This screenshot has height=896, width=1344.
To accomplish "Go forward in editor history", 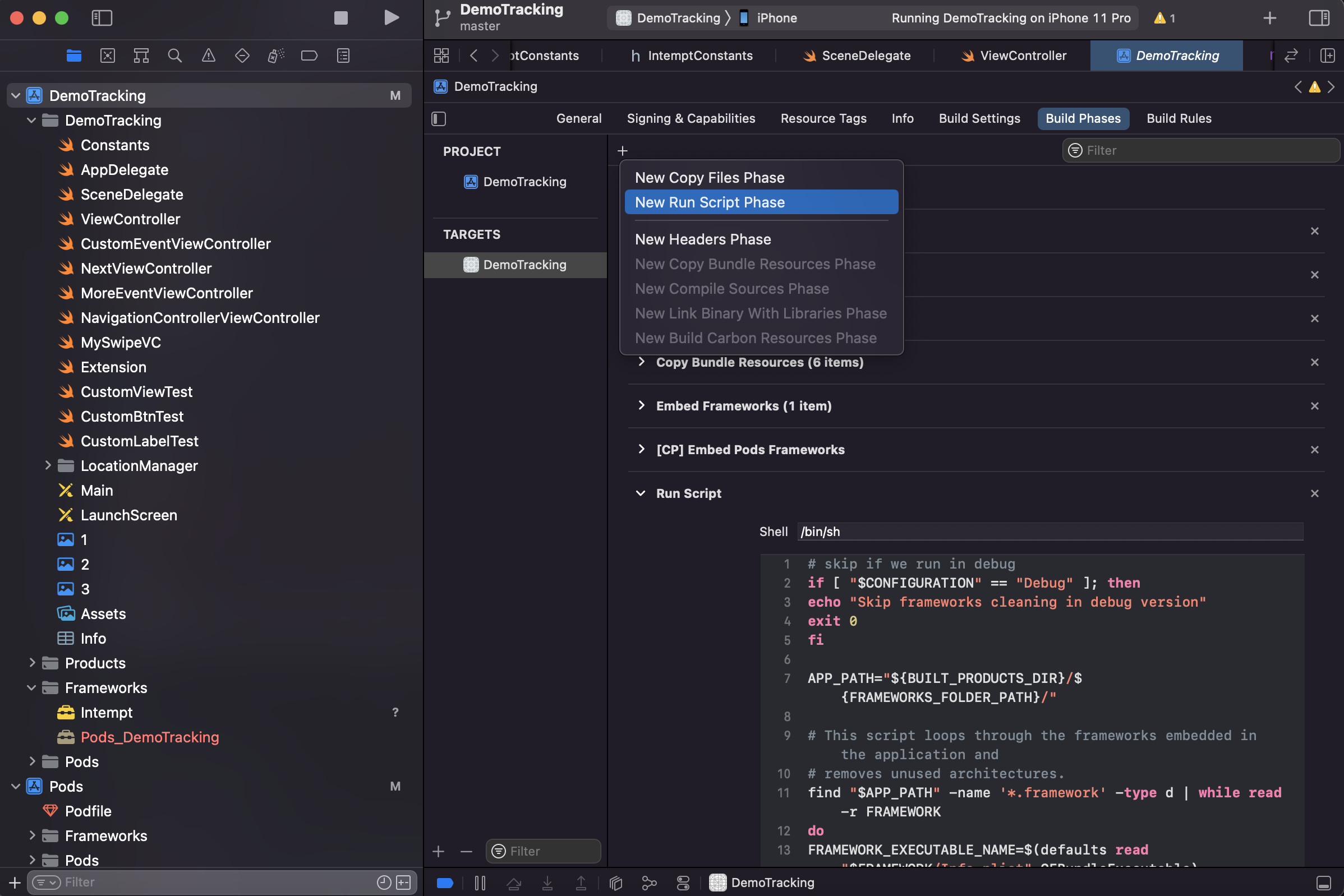I will pyautogui.click(x=496, y=56).
